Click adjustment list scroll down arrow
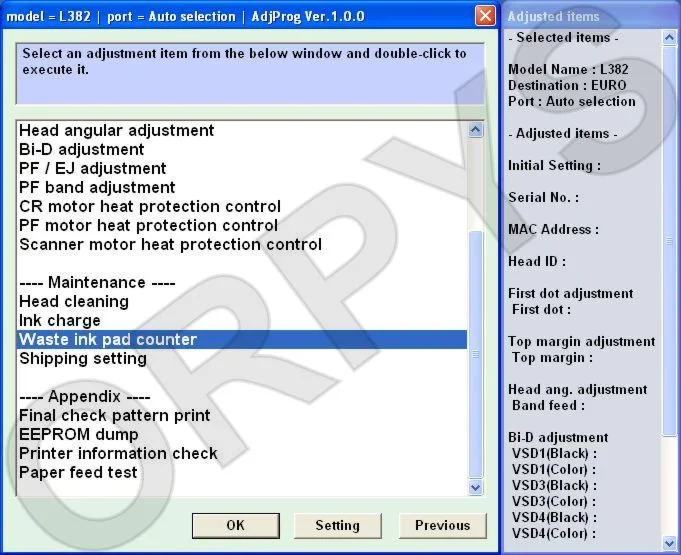The image size is (681, 555). point(476,487)
